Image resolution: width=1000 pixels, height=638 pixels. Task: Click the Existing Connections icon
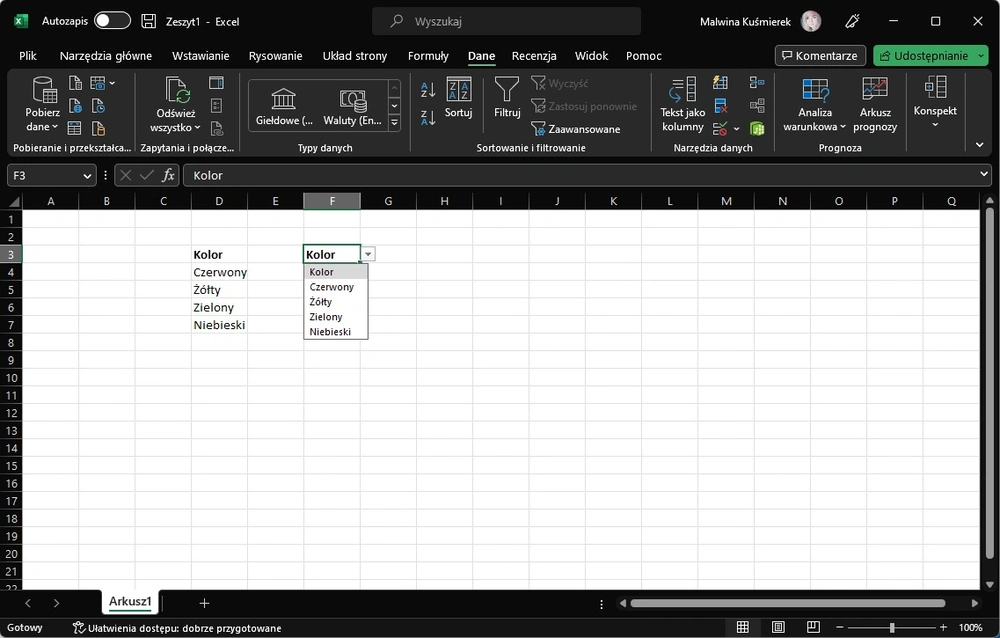pyautogui.click(x=98, y=128)
